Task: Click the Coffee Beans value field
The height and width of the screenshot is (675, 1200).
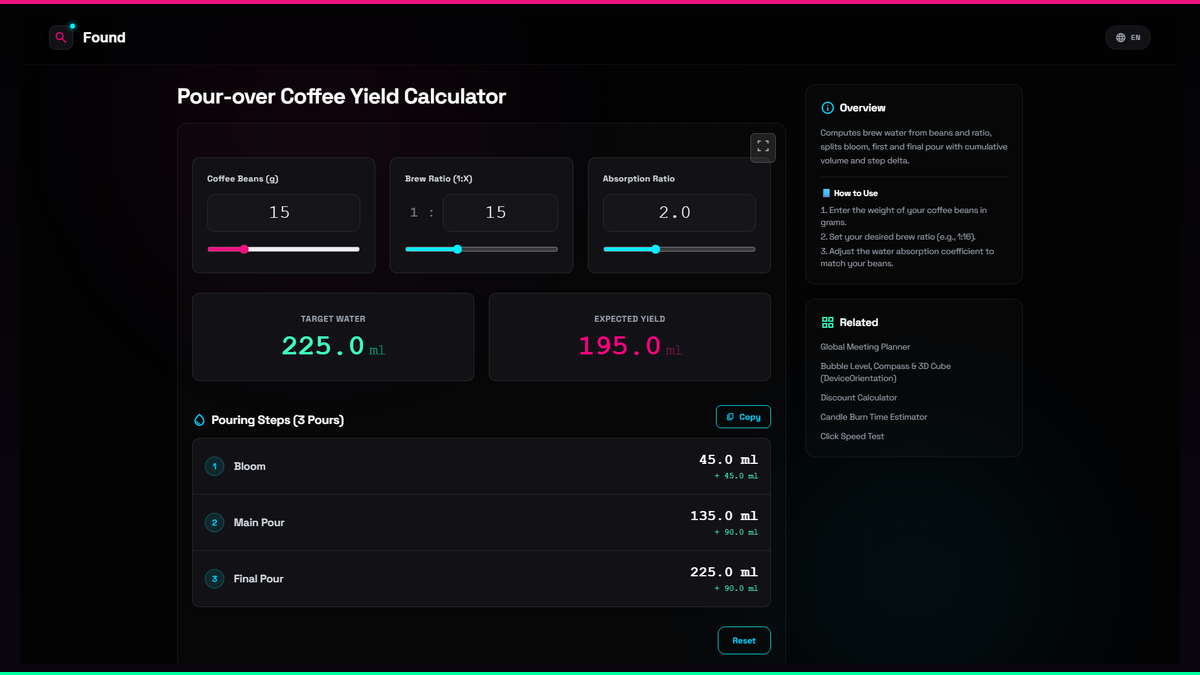Action: (x=283, y=213)
